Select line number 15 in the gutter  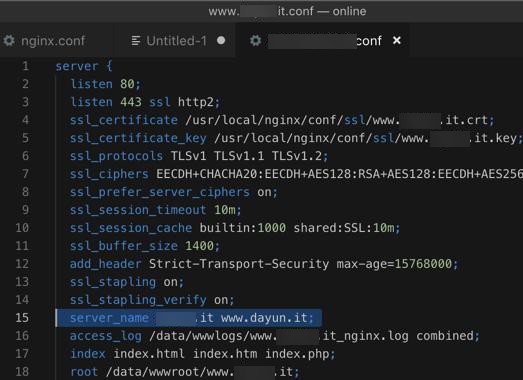click(22, 318)
